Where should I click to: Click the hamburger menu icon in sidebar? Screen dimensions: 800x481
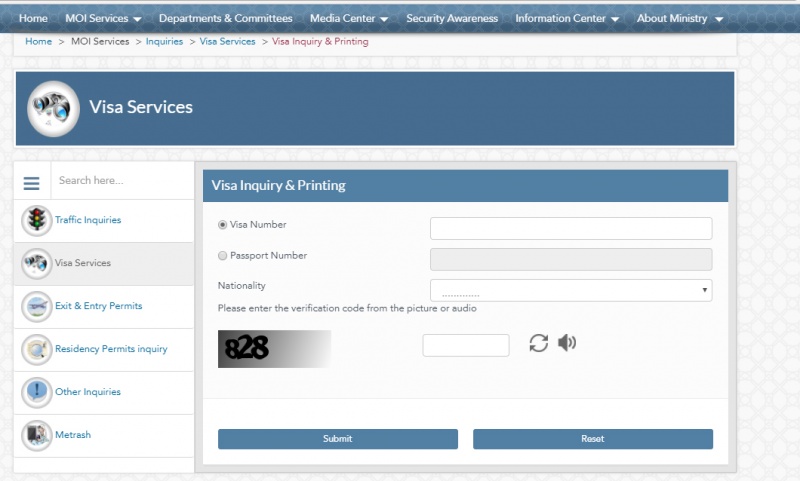(x=32, y=183)
